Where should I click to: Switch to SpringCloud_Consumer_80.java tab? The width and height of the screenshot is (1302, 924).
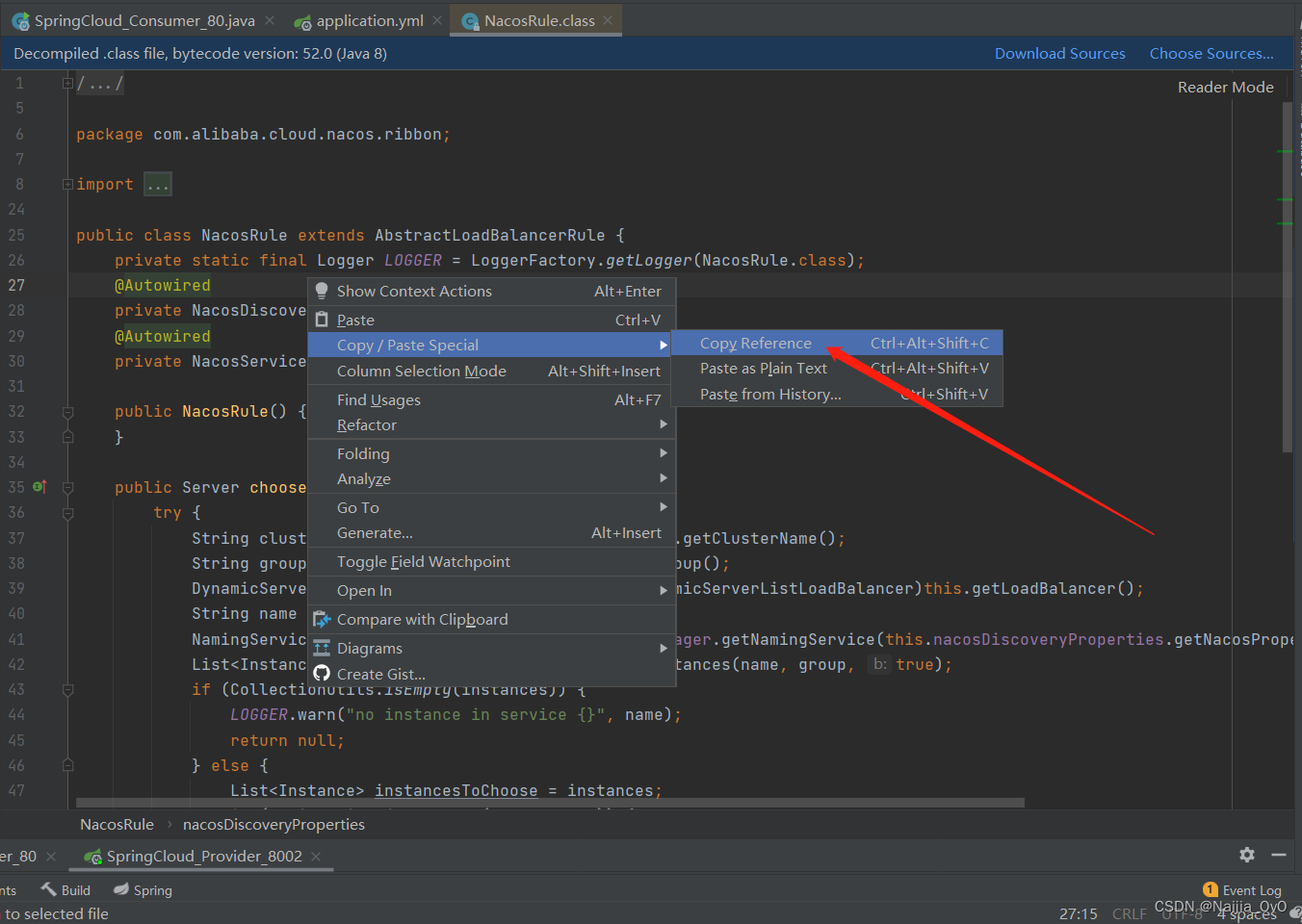click(x=144, y=20)
